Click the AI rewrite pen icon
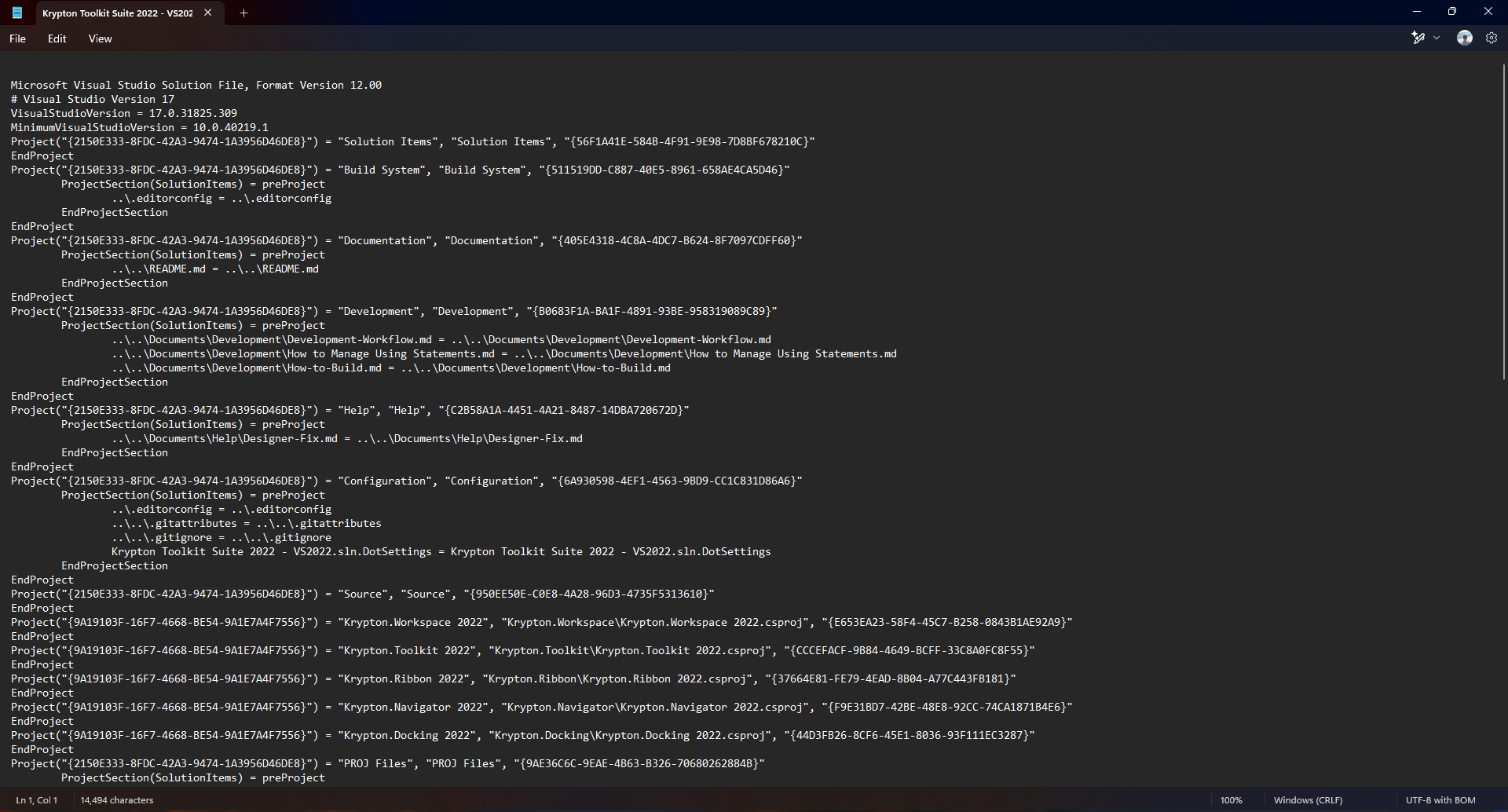Viewport: 1508px width, 812px height. [1418, 38]
